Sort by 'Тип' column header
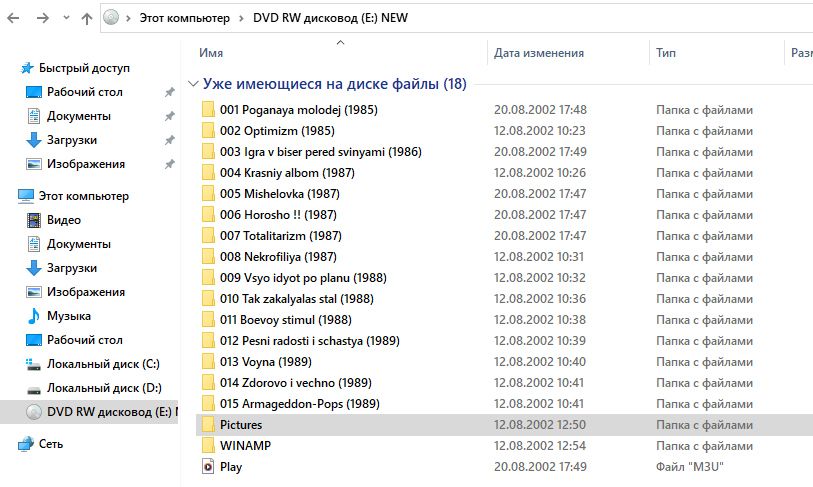The width and height of the screenshot is (813, 487). (666, 53)
